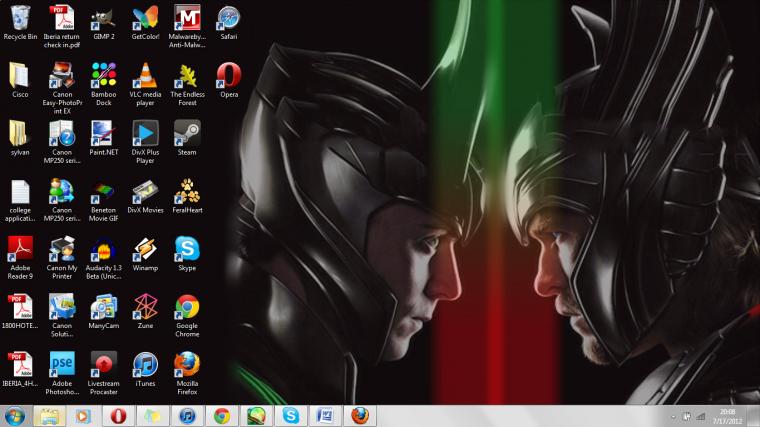
Task: Click the Chrome icon in the taskbar
Action: [222, 416]
